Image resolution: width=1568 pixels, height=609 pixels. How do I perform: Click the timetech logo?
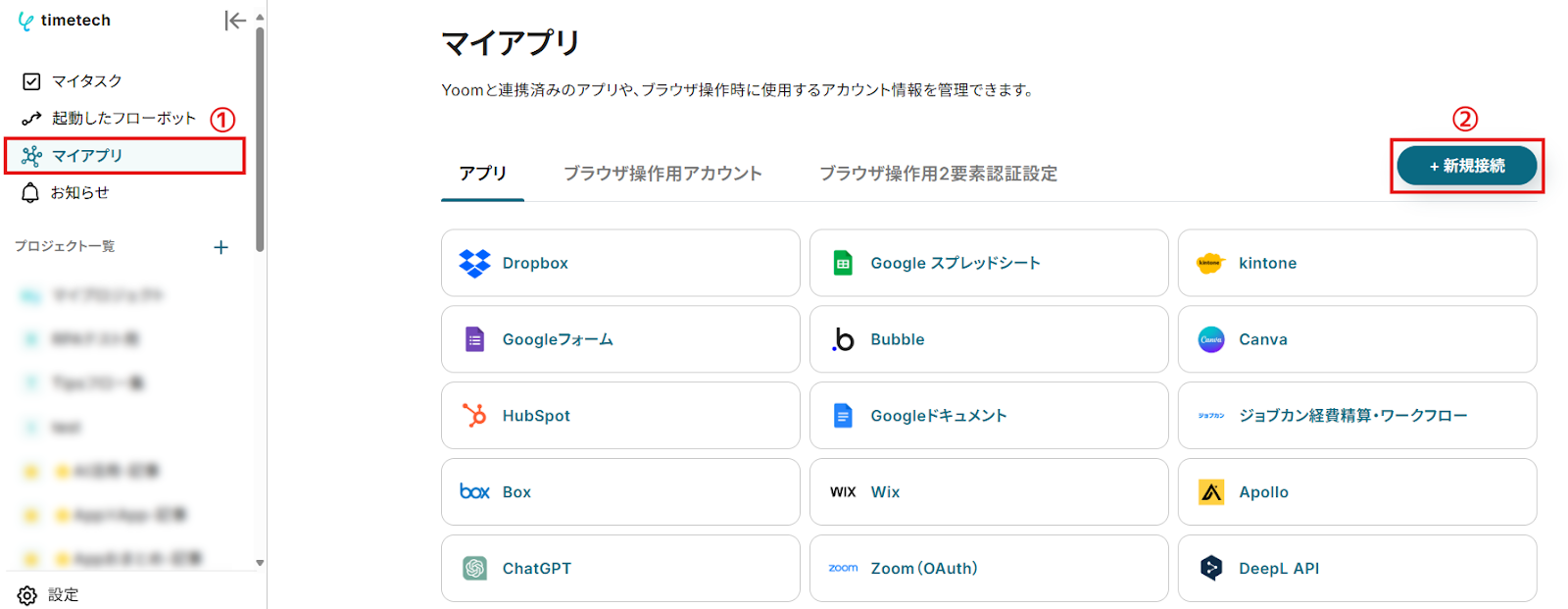(x=65, y=21)
